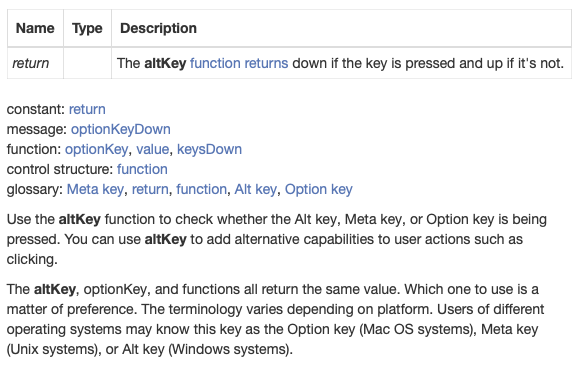573x369 pixels.
Task: Open the Meta key glossary link
Action: click(95, 189)
